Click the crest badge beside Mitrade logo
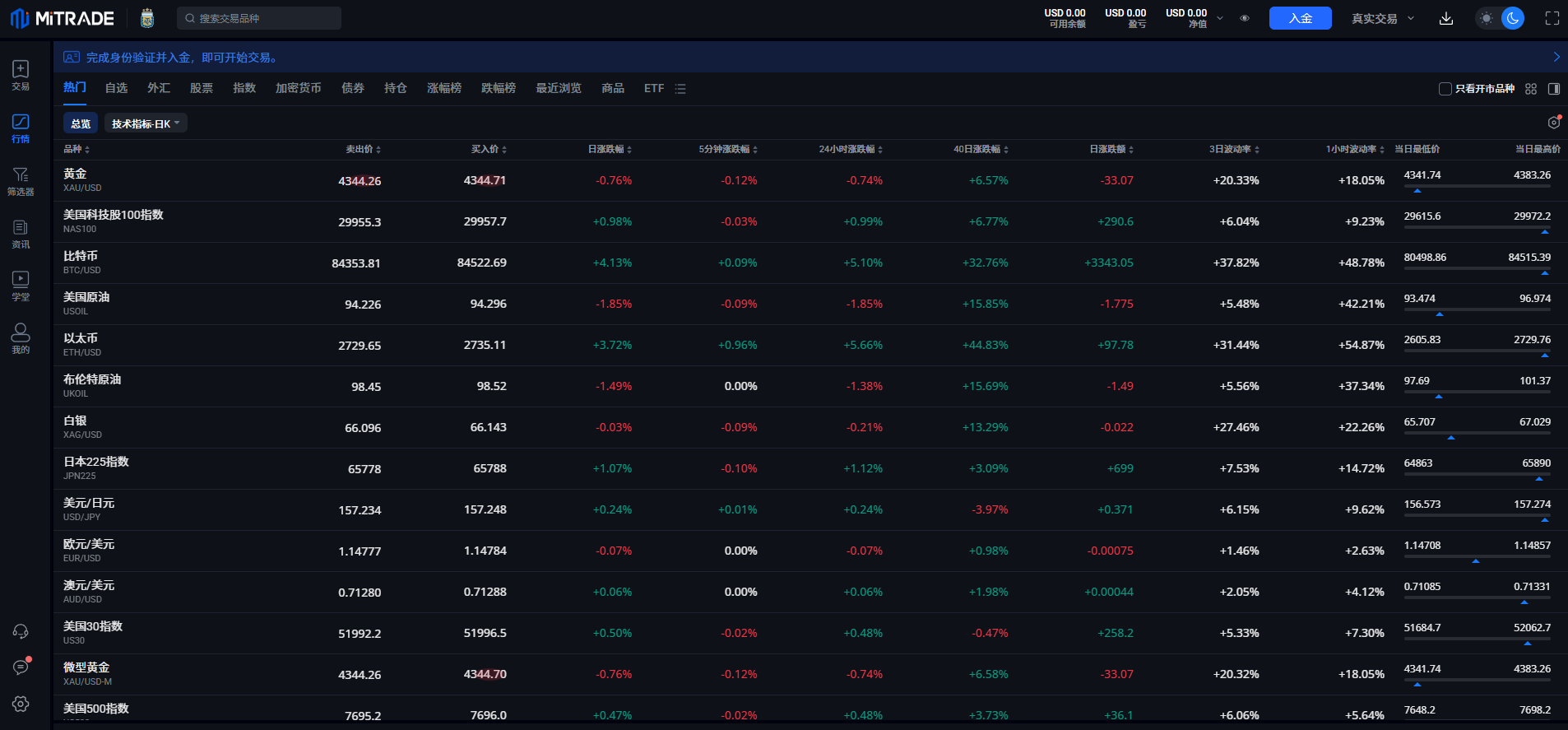 147,18
